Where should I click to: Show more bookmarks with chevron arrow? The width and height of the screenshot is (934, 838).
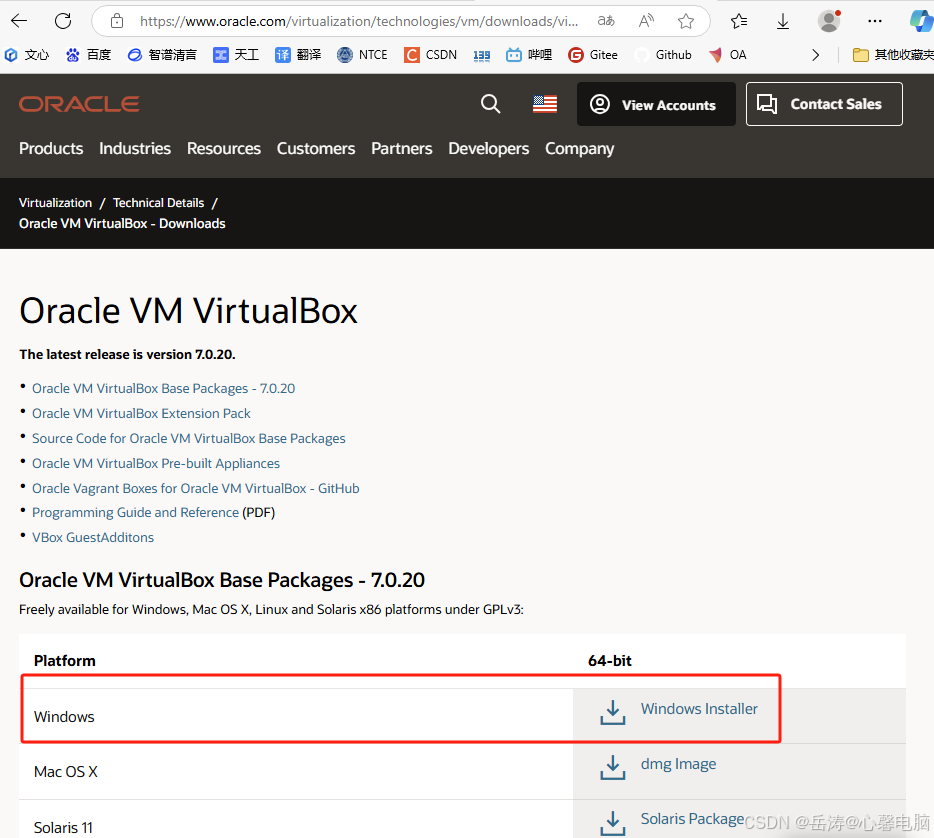tap(815, 55)
